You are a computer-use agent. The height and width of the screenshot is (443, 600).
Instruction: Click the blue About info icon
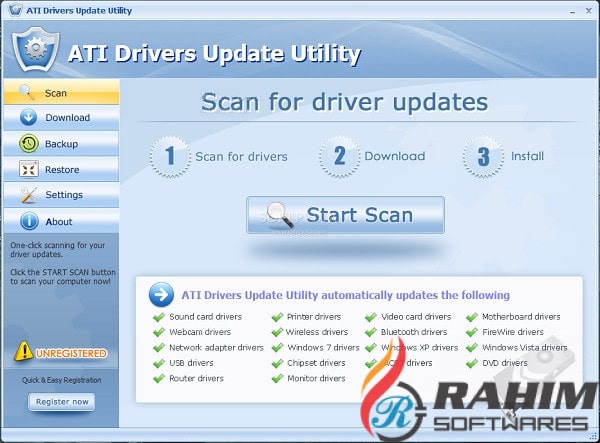29,221
